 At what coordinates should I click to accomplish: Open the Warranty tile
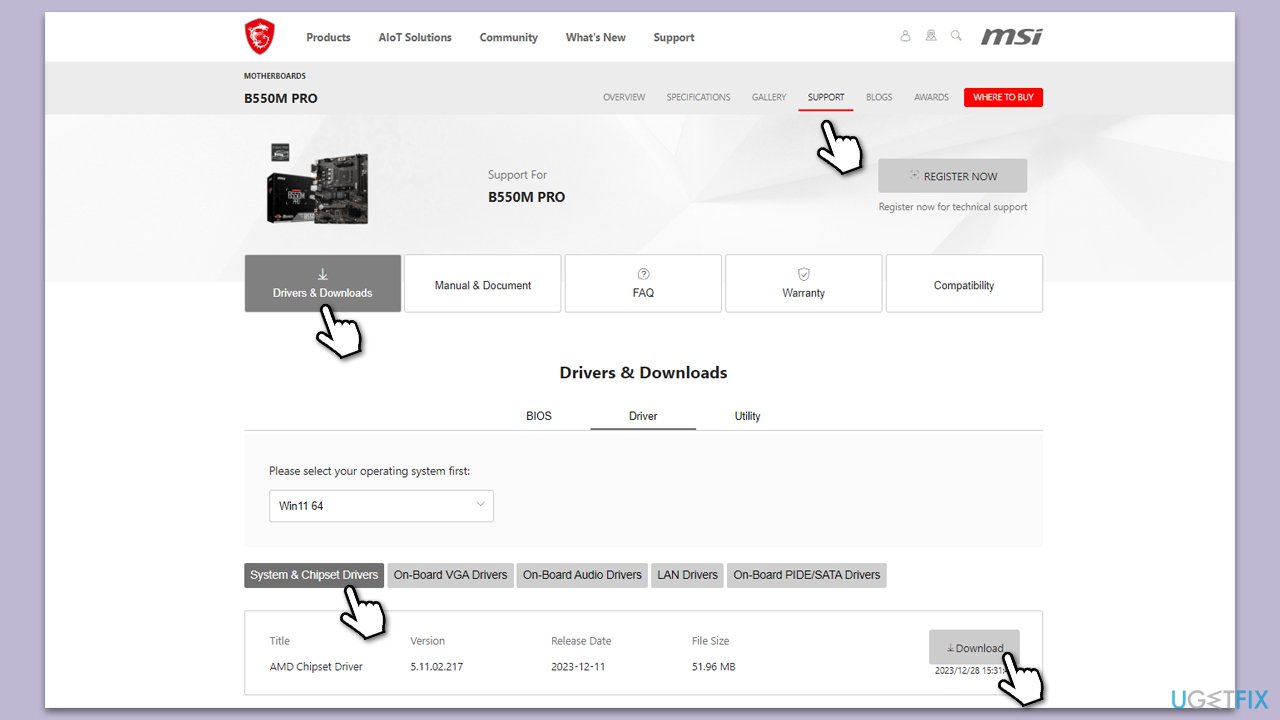click(804, 283)
